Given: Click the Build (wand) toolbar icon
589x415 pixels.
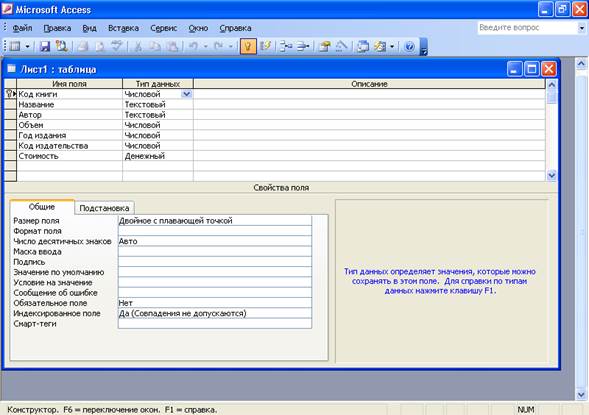Looking at the screenshot, I should (341, 47).
